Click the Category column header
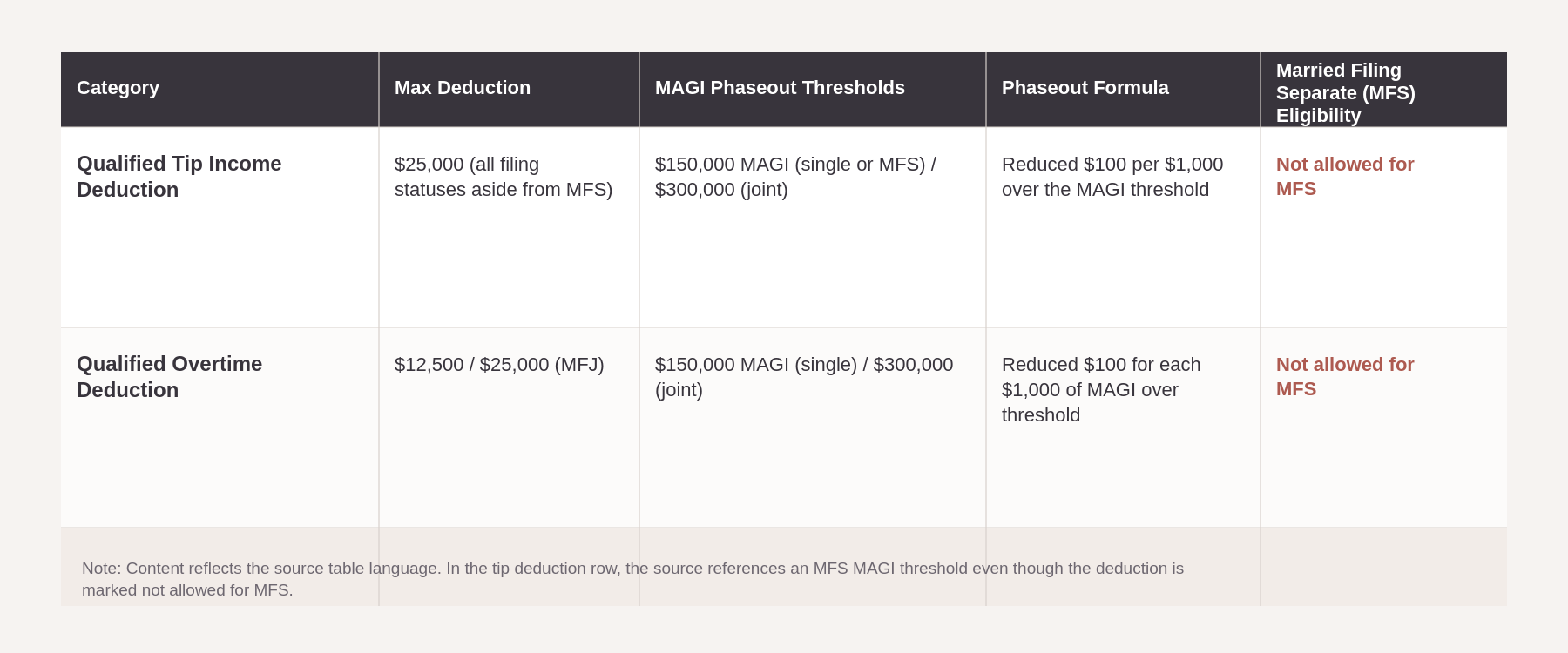The image size is (1568, 653). click(x=118, y=88)
